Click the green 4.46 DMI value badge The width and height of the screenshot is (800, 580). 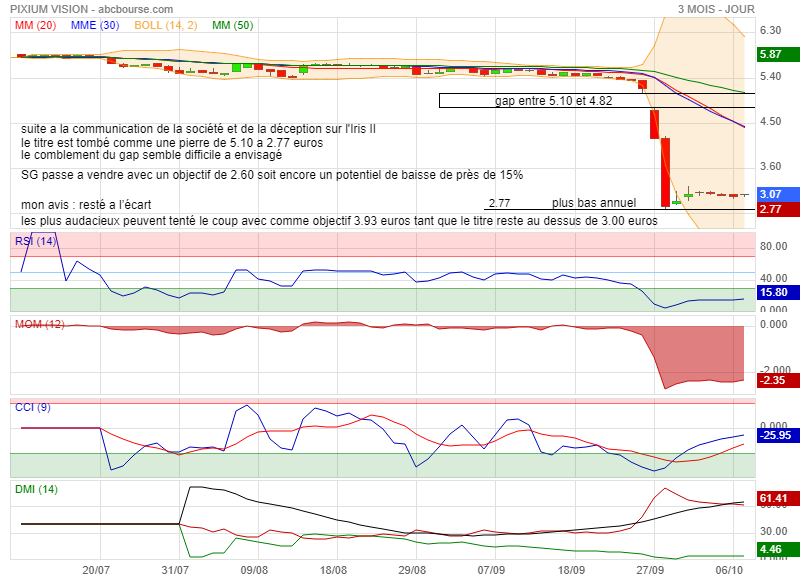(778, 549)
